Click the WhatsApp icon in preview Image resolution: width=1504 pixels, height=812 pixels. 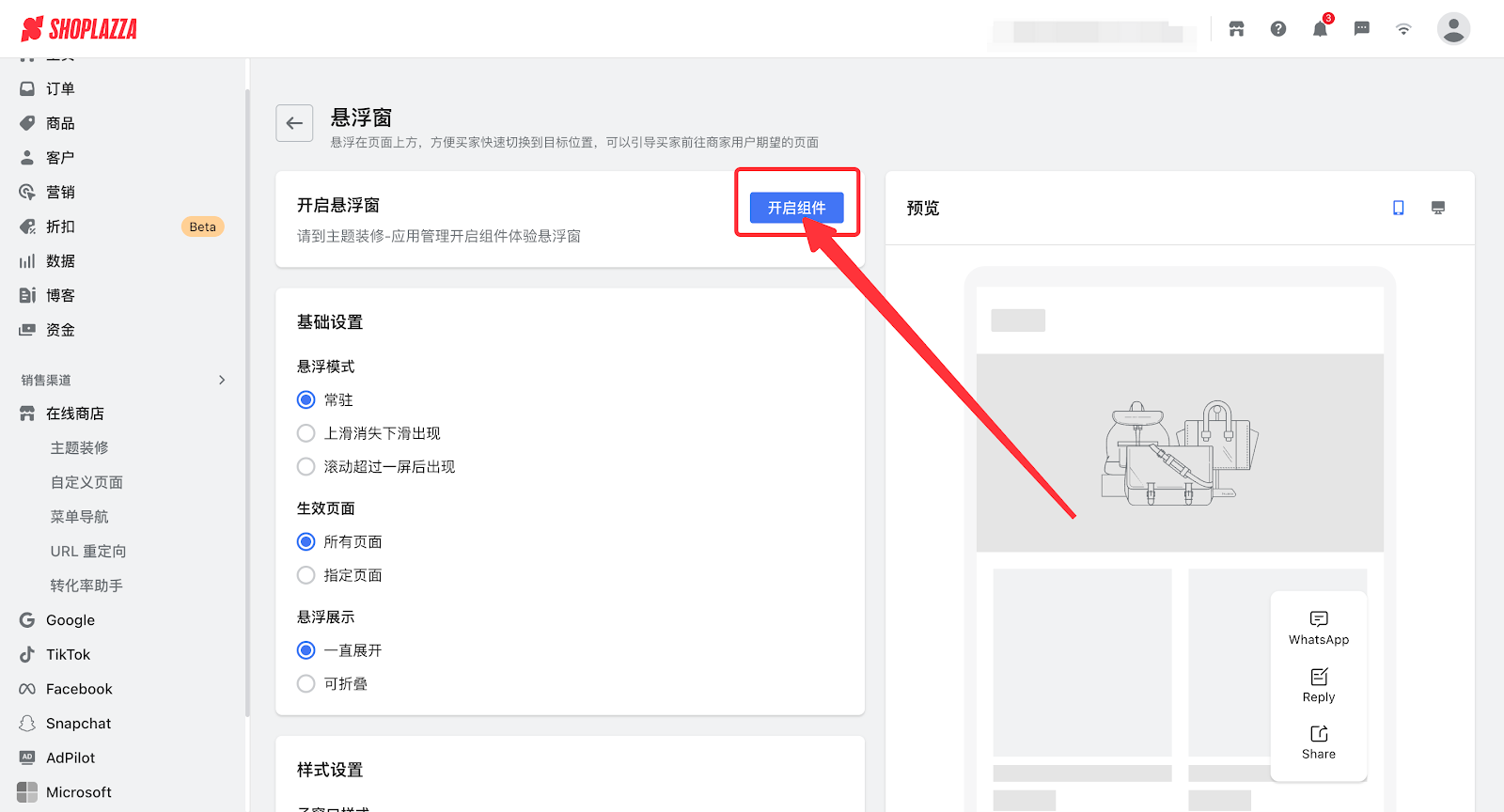point(1319,619)
